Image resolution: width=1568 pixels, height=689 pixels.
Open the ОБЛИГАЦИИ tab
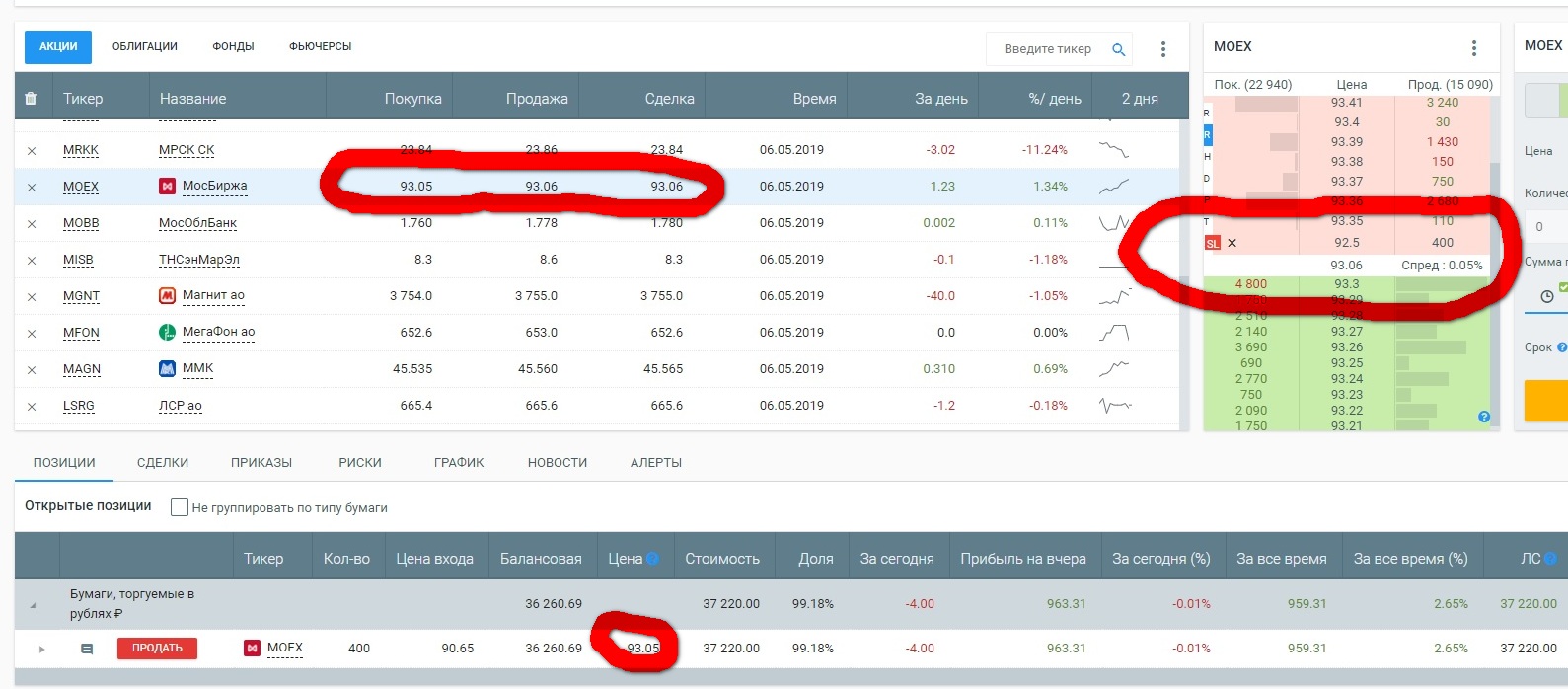[145, 47]
